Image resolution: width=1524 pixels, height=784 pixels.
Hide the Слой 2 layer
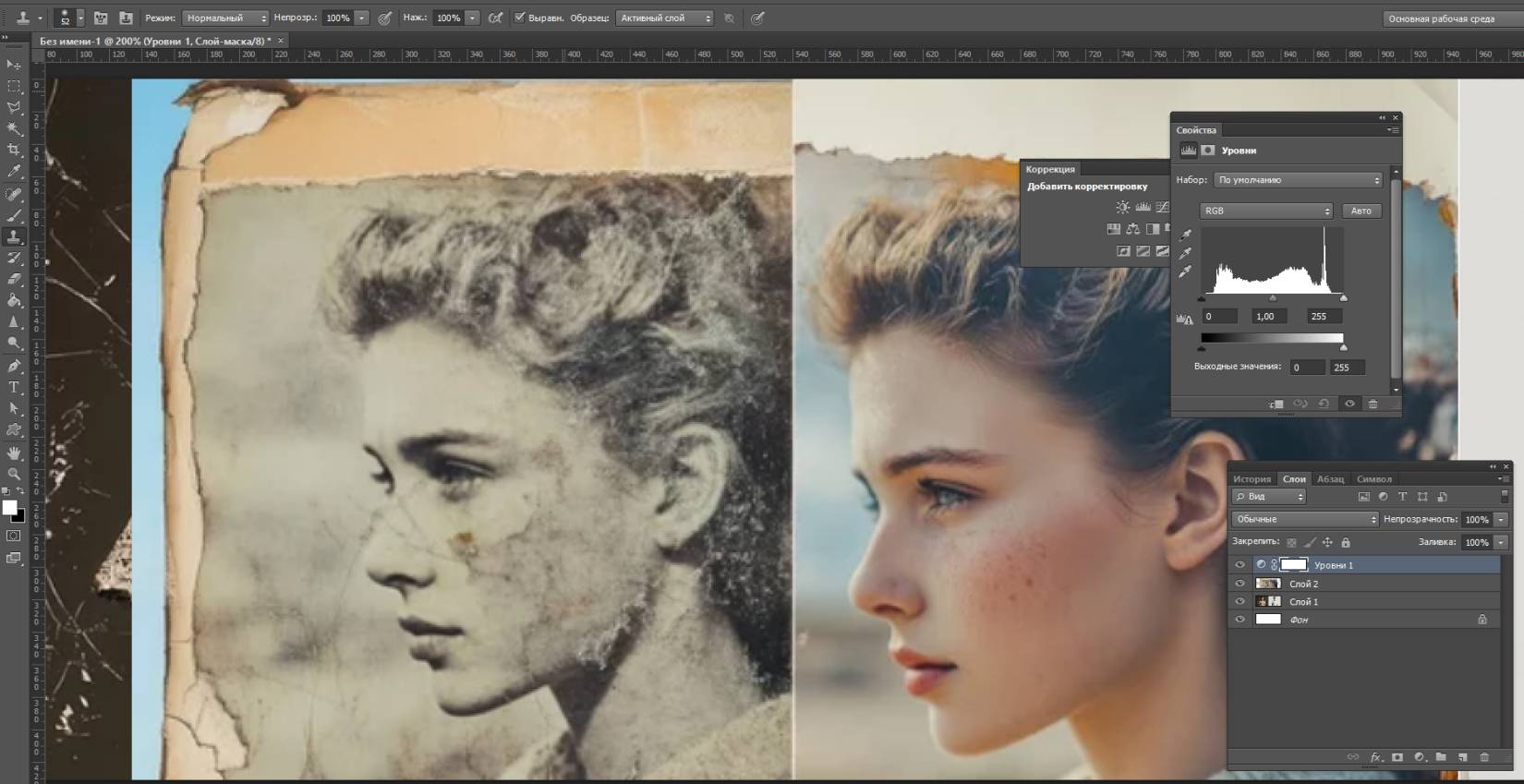[1240, 584]
